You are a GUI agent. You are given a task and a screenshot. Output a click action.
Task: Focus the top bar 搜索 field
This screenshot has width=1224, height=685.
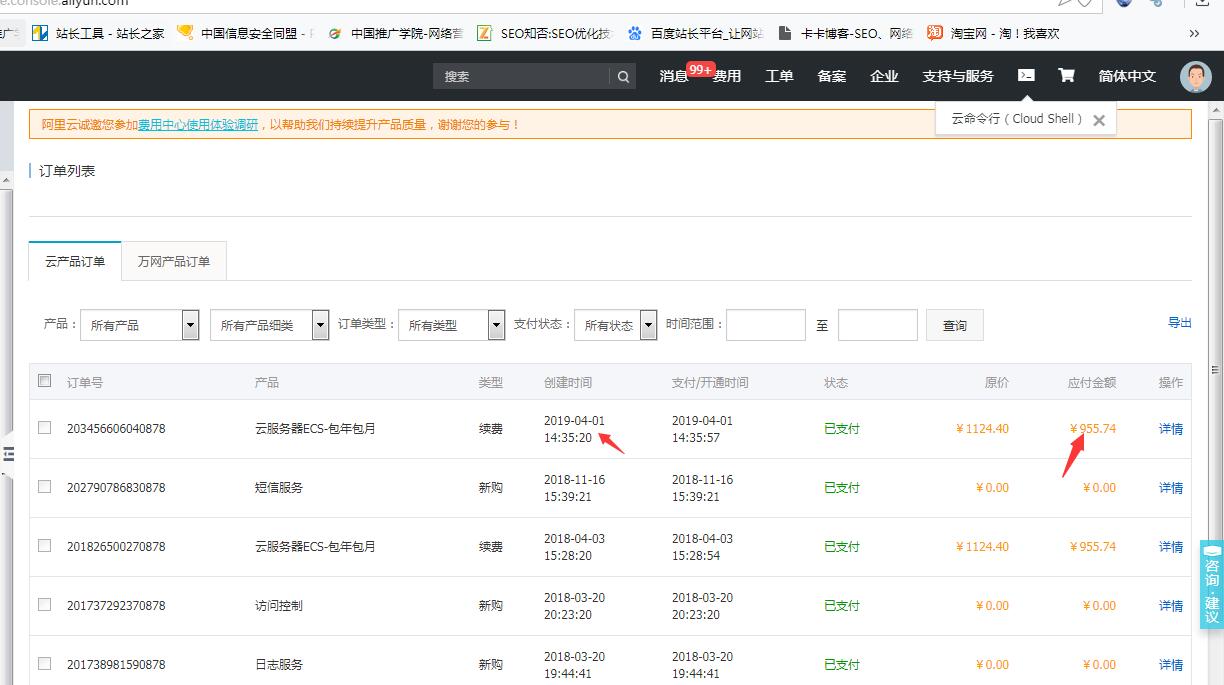pyautogui.click(x=521, y=76)
